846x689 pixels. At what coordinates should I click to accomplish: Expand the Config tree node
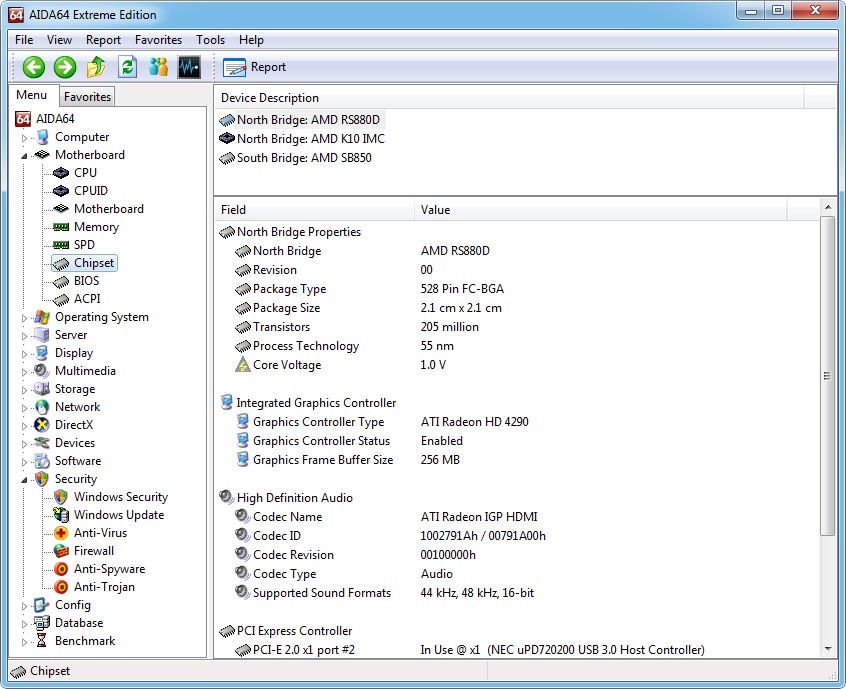point(24,606)
